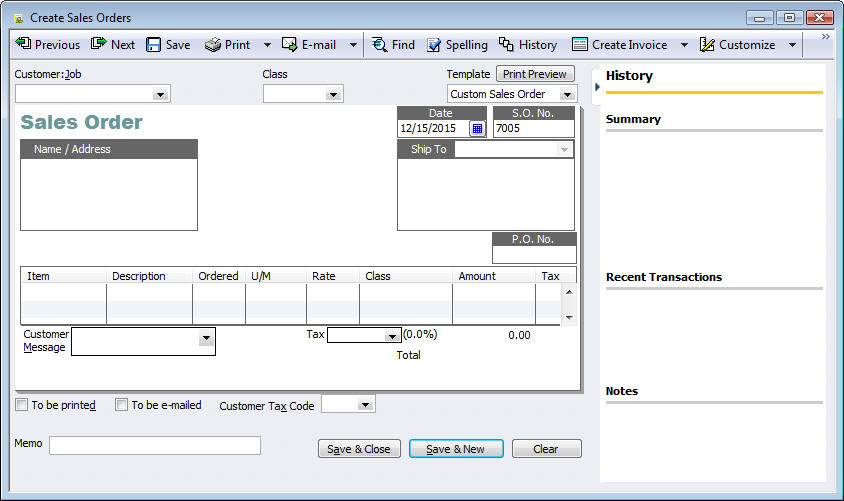
Task: Click the line items scroll up arrow
Action: tap(569, 292)
